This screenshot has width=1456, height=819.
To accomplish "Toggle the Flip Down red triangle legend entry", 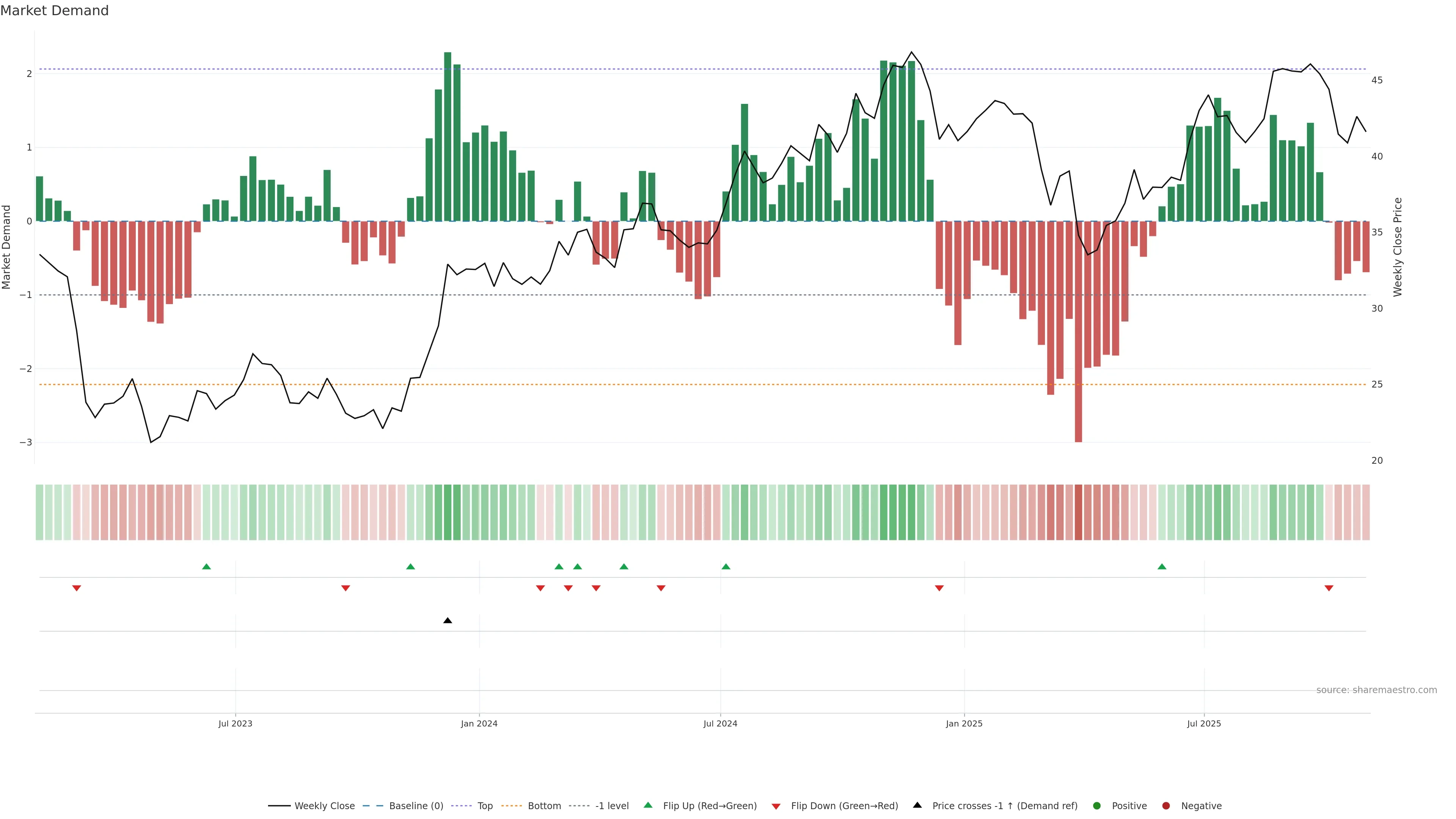I will pyautogui.click(x=776, y=806).
